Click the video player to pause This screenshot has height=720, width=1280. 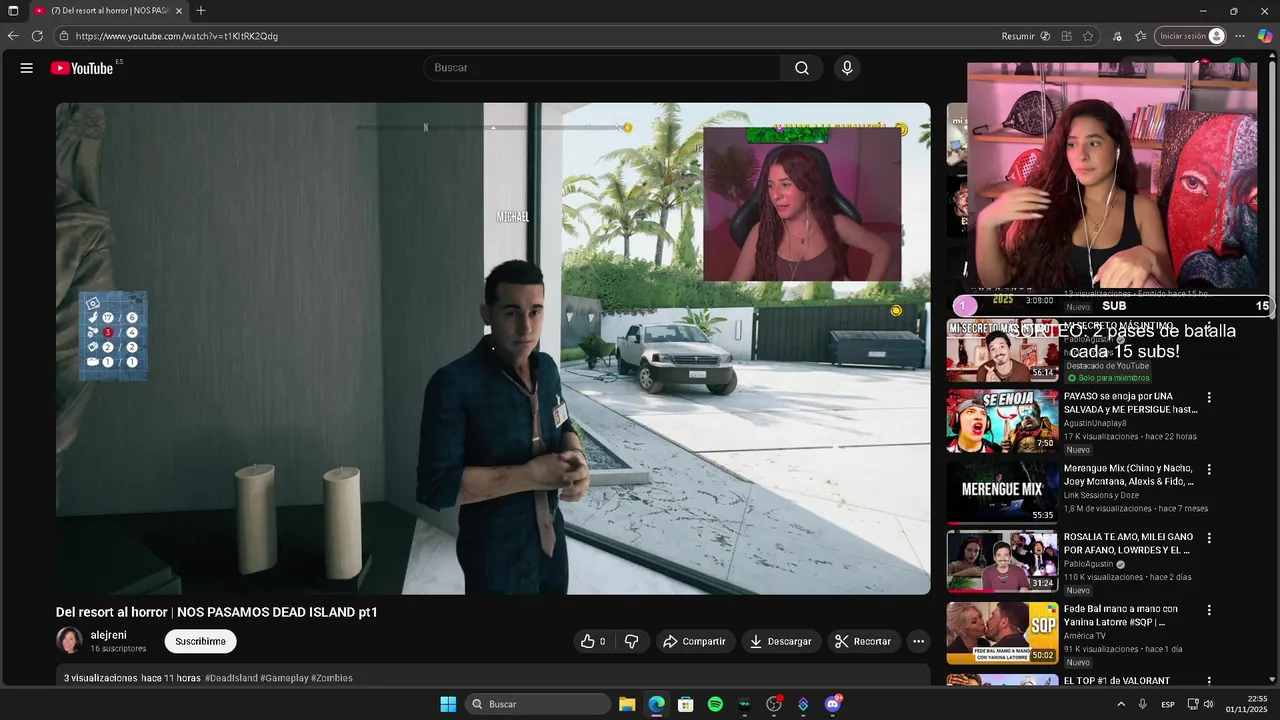pyautogui.click(x=493, y=348)
